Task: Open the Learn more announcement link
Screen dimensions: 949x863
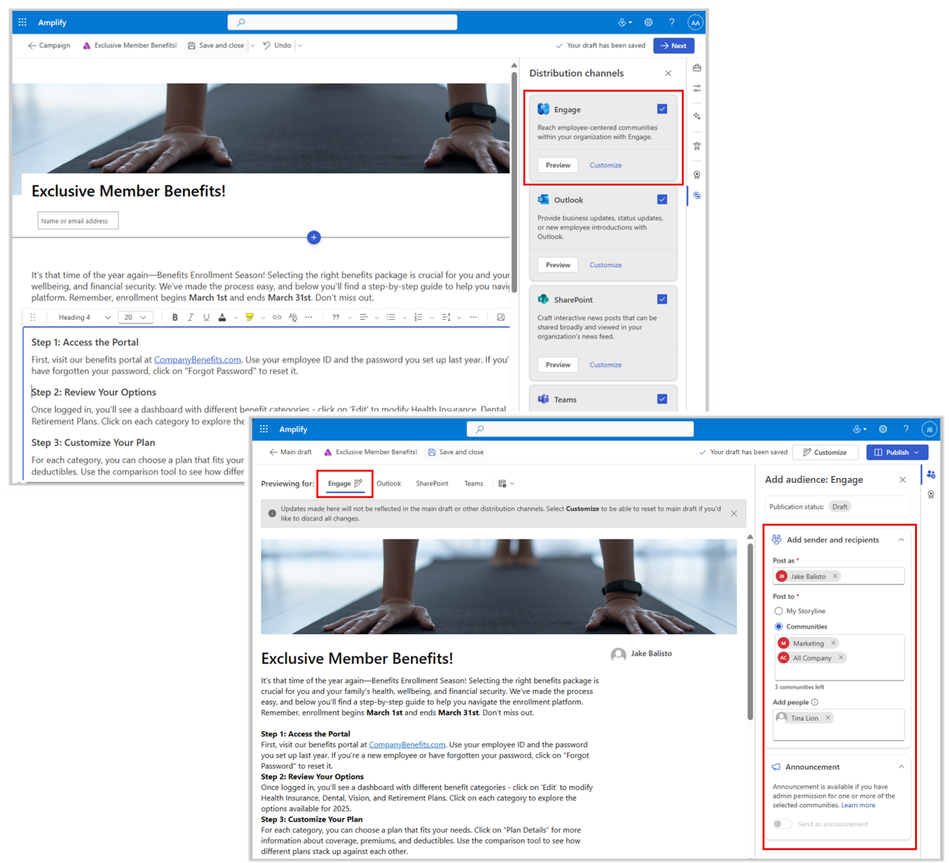Action: [858, 805]
